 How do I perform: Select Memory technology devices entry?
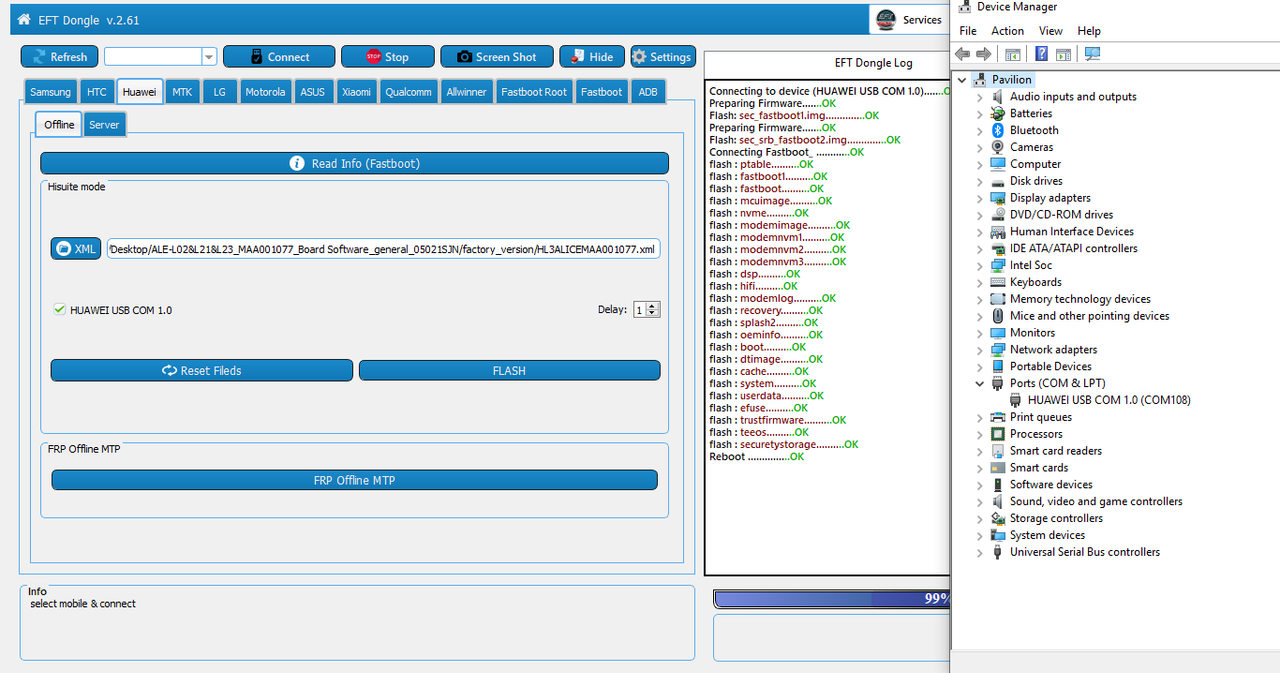pyautogui.click(x=1080, y=299)
